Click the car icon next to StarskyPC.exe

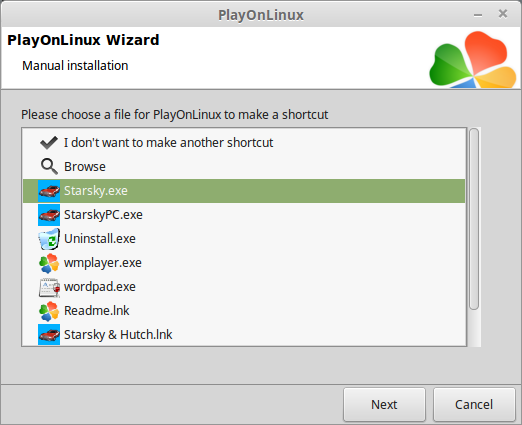click(49, 215)
